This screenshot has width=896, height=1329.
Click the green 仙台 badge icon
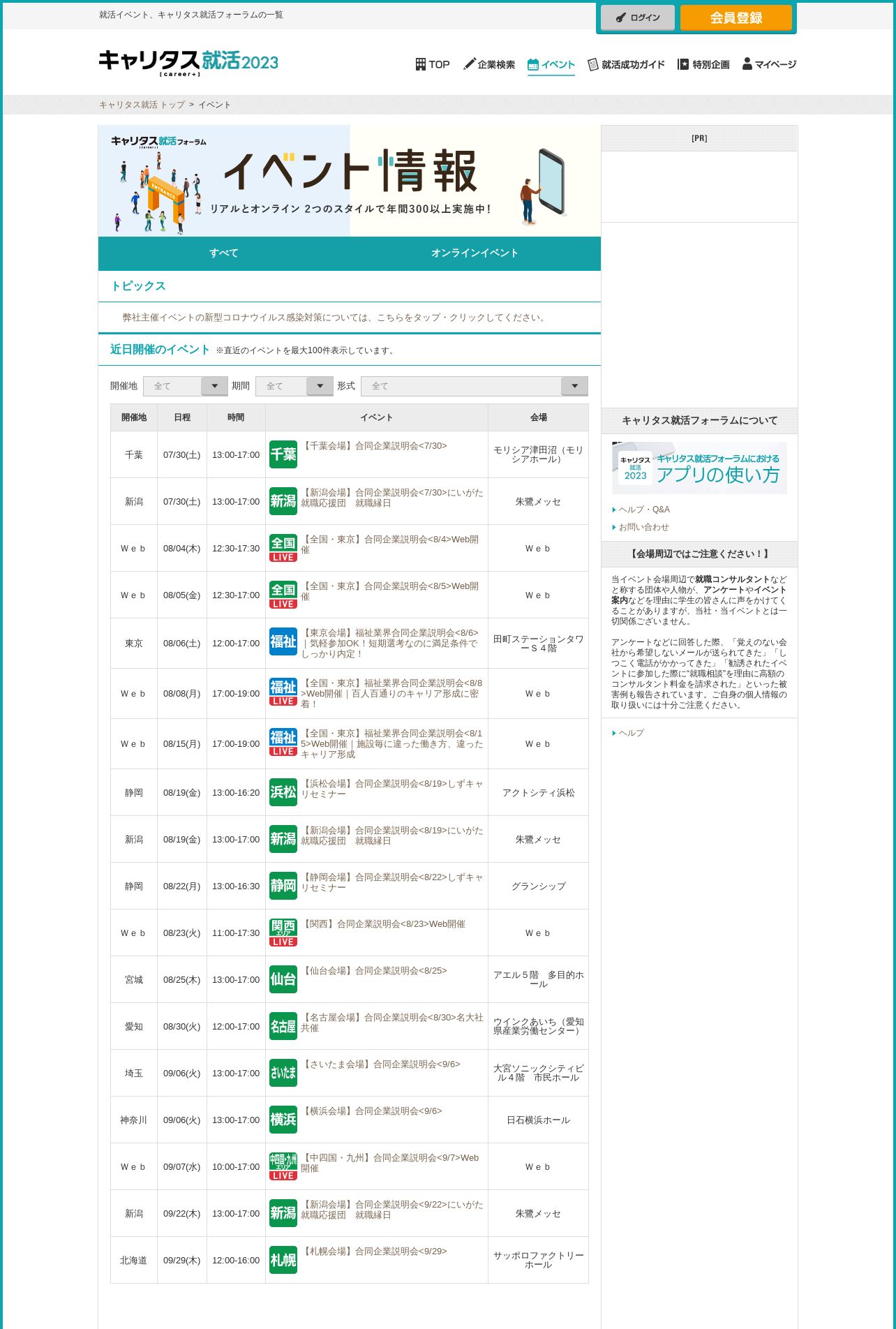pos(283,979)
